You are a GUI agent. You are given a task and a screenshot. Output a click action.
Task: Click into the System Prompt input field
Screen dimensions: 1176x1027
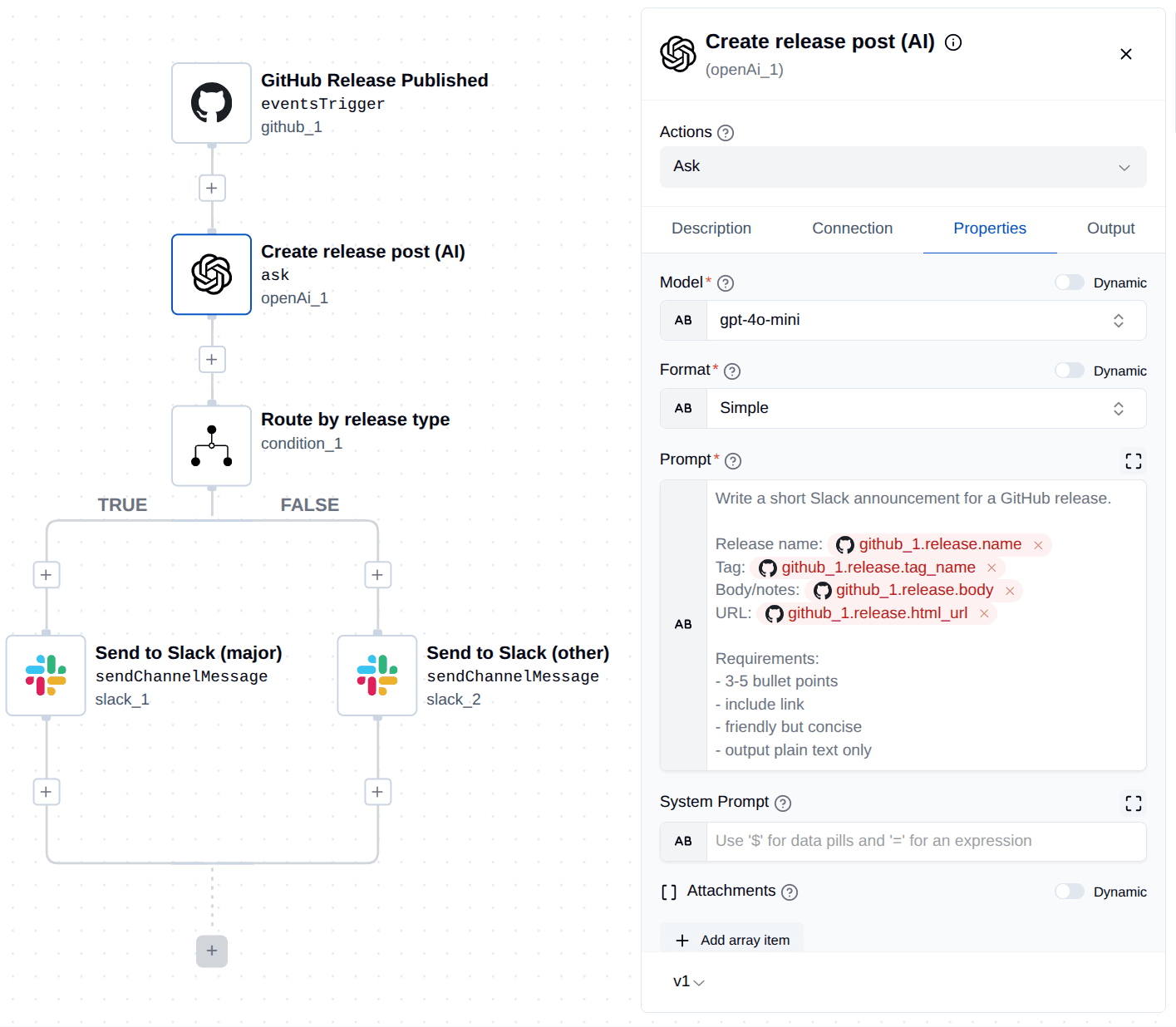pos(926,841)
